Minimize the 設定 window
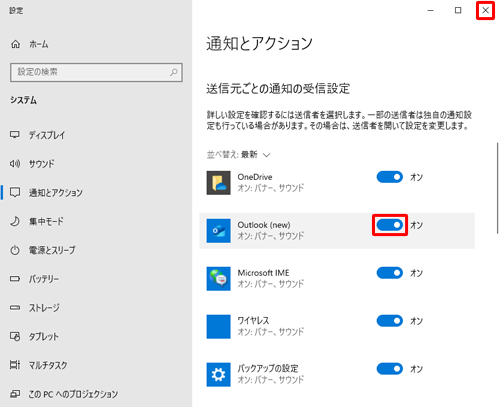500x407 pixels. (431, 10)
